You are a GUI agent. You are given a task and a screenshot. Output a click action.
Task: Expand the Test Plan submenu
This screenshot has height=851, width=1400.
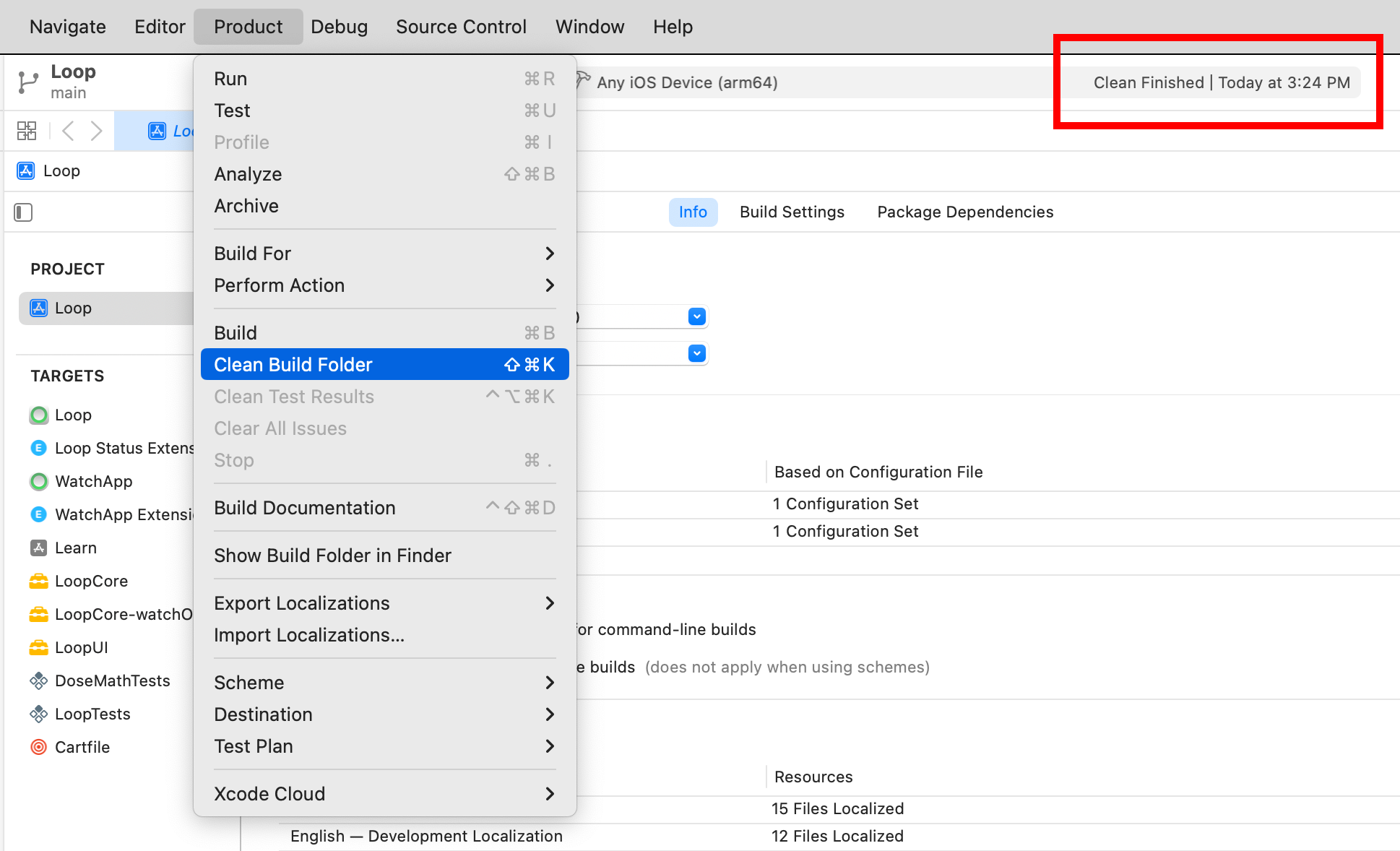coord(385,746)
